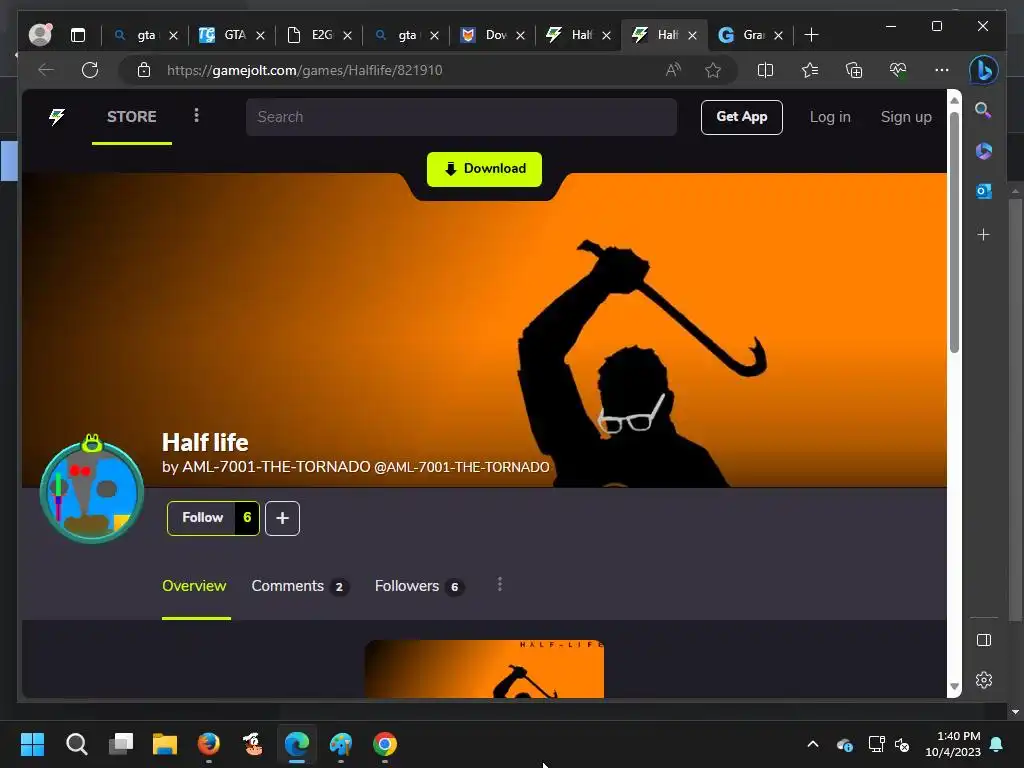Open Task View on taskbar
This screenshot has height=768, width=1024.
121,744
